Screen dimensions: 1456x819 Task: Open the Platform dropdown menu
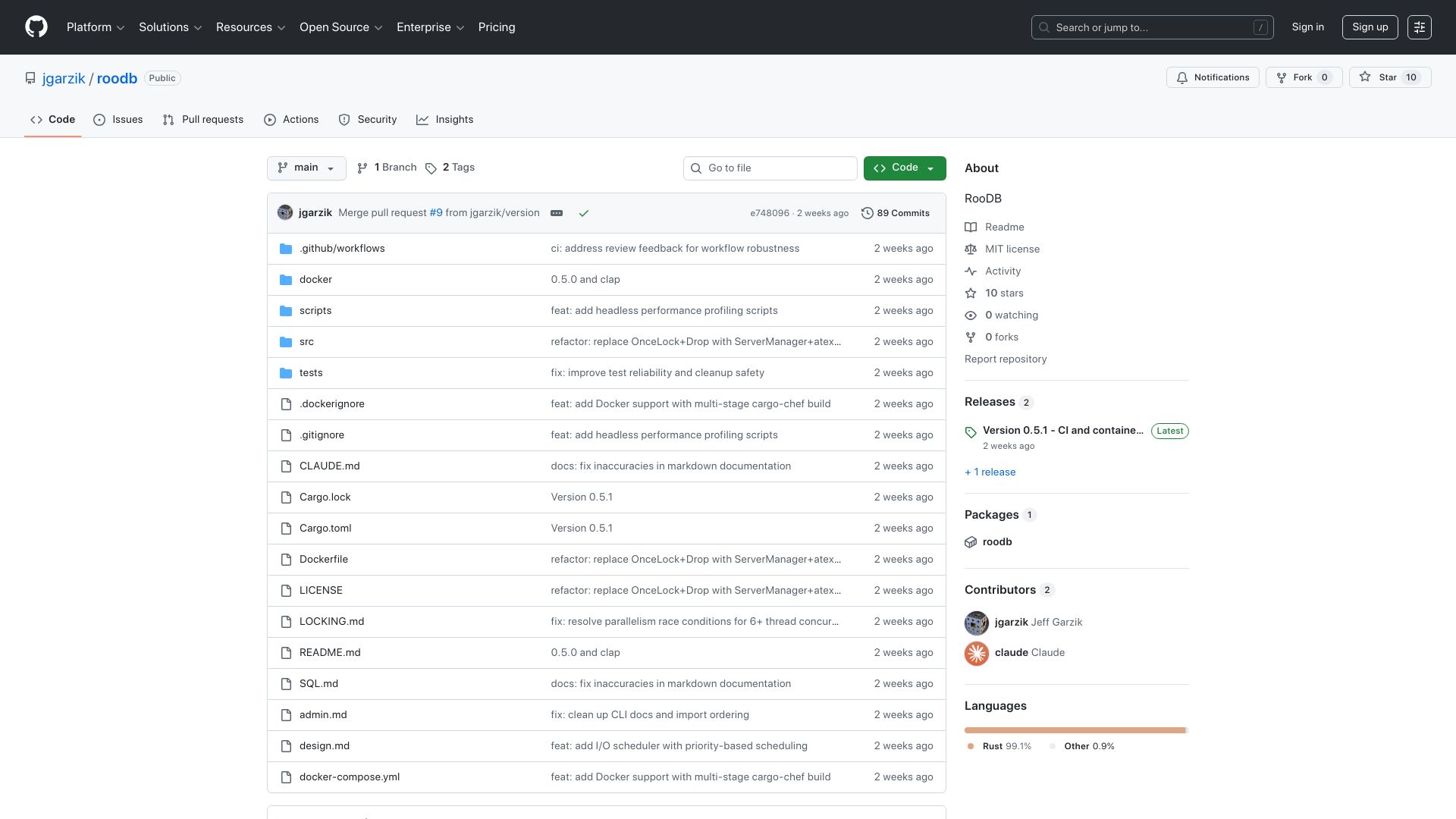[96, 27]
